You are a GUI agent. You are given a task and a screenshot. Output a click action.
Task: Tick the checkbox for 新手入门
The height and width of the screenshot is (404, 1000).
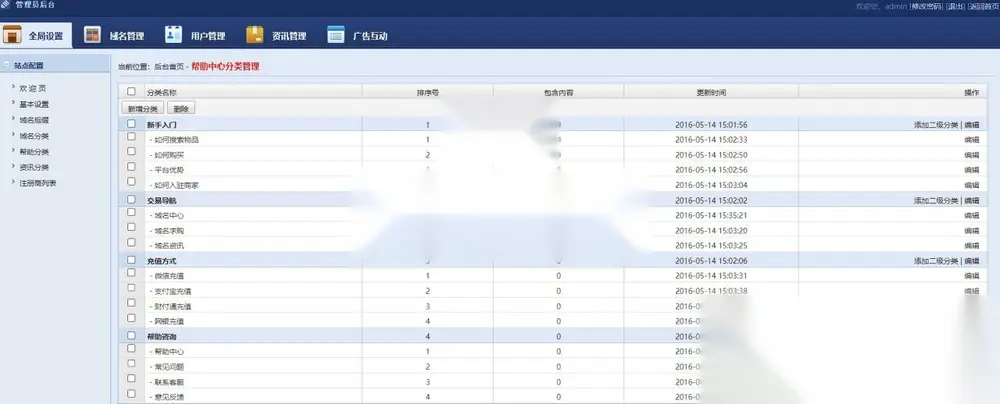[131, 124]
